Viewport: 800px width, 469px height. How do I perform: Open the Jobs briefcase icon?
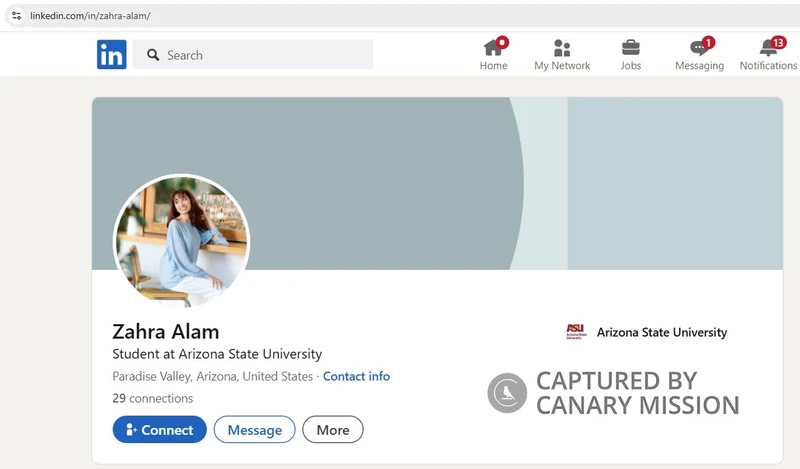click(631, 48)
